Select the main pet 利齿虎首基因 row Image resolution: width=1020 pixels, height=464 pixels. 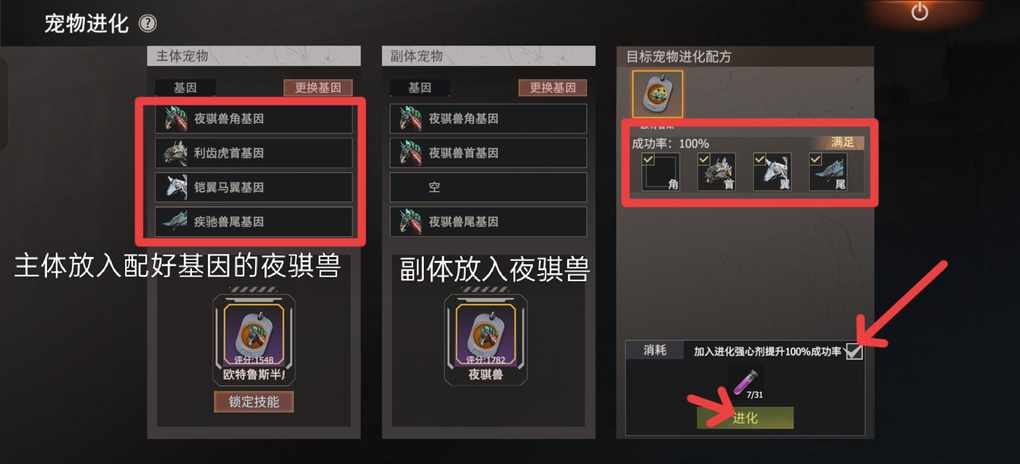[x=254, y=153]
